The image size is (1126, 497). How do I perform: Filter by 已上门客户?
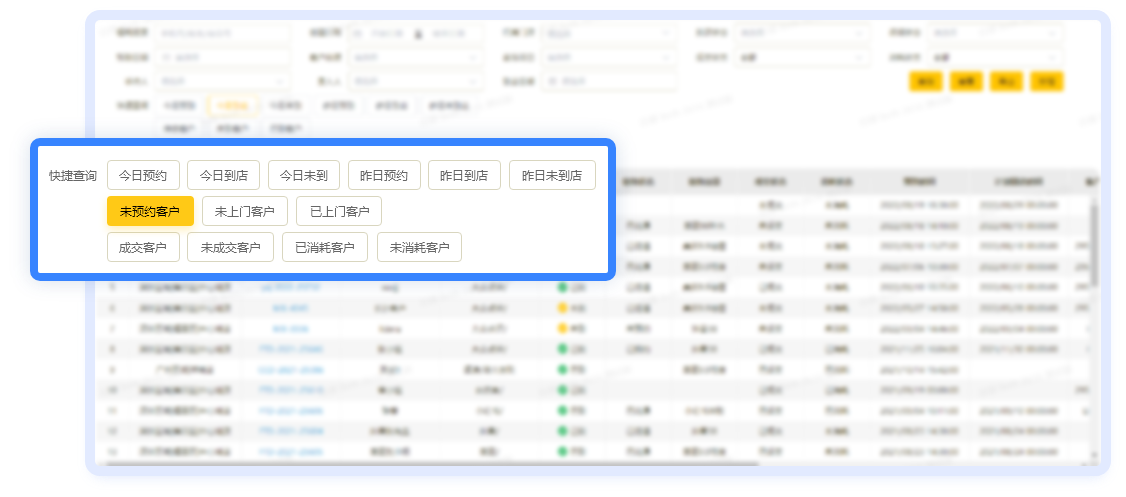[339, 211]
